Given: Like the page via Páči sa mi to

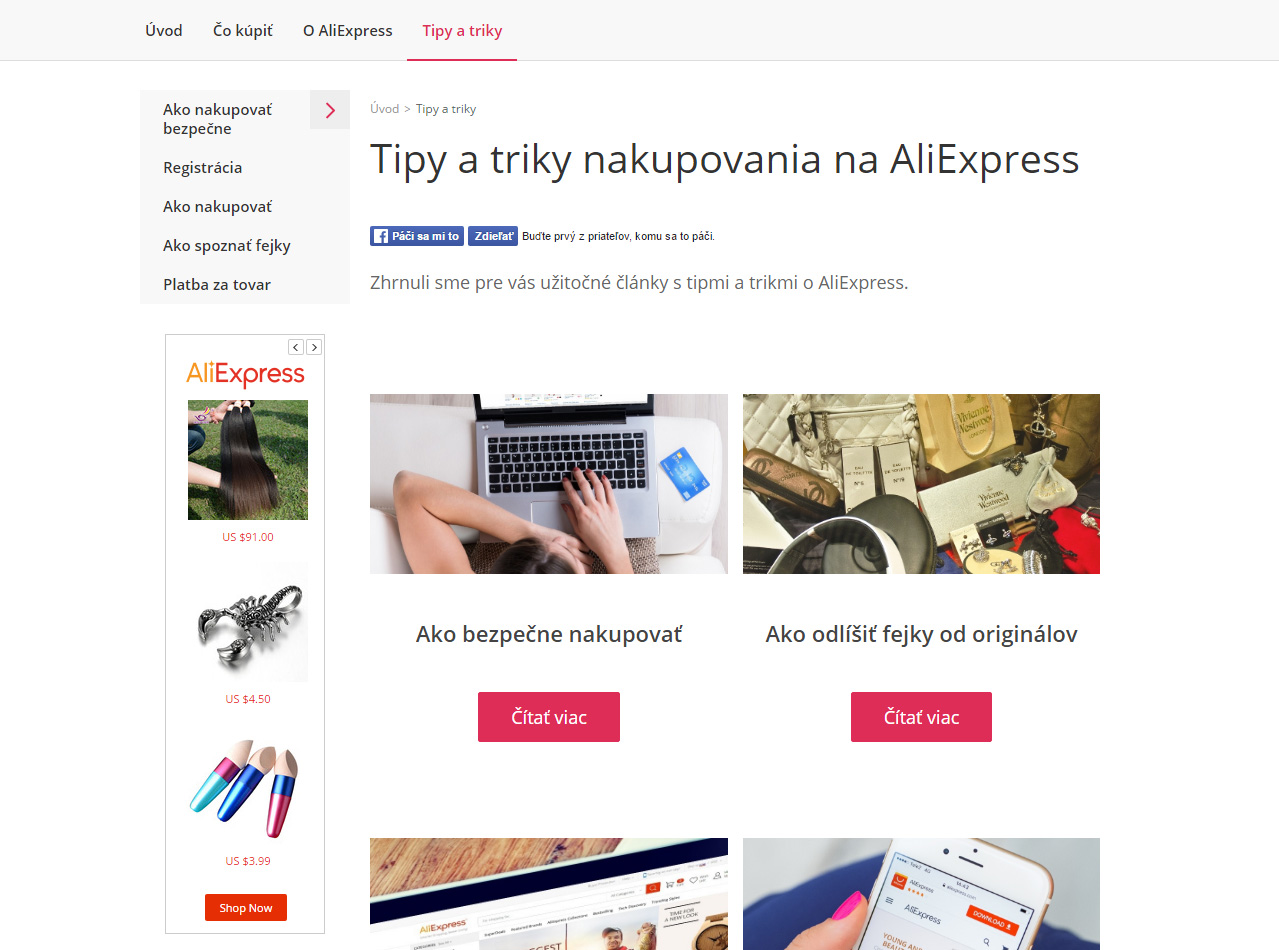Looking at the screenshot, I should click(x=417, y=236).
